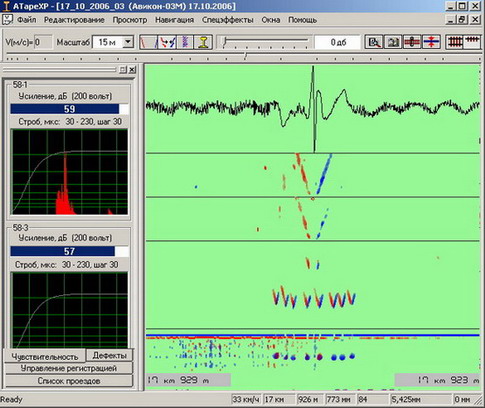Click the magnifier search toolbar icon
Viewport: 485px width, 408px height.
click(374, 42)
